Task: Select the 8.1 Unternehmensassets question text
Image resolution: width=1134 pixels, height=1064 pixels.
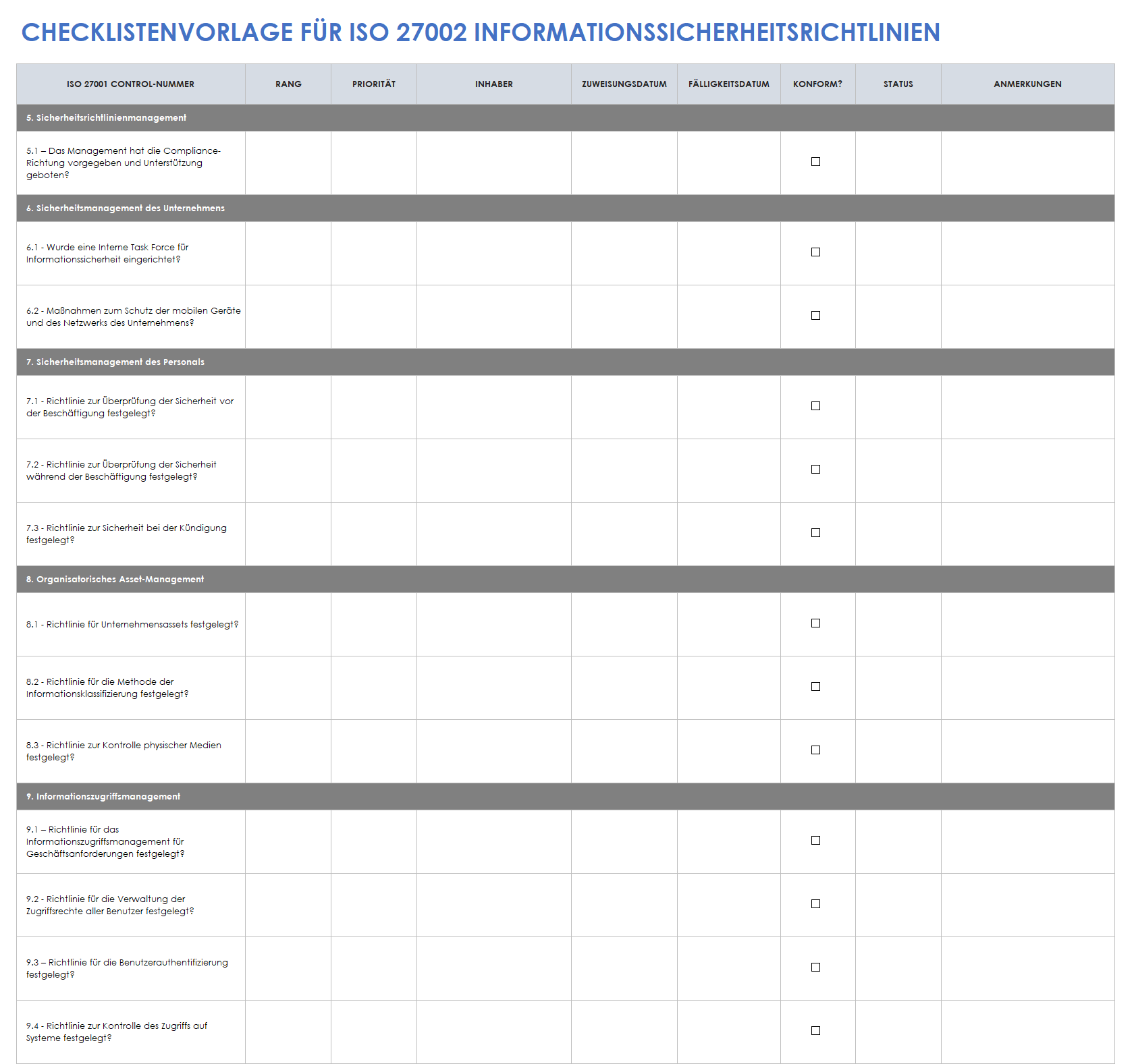Action: click(x=132, y=625)
